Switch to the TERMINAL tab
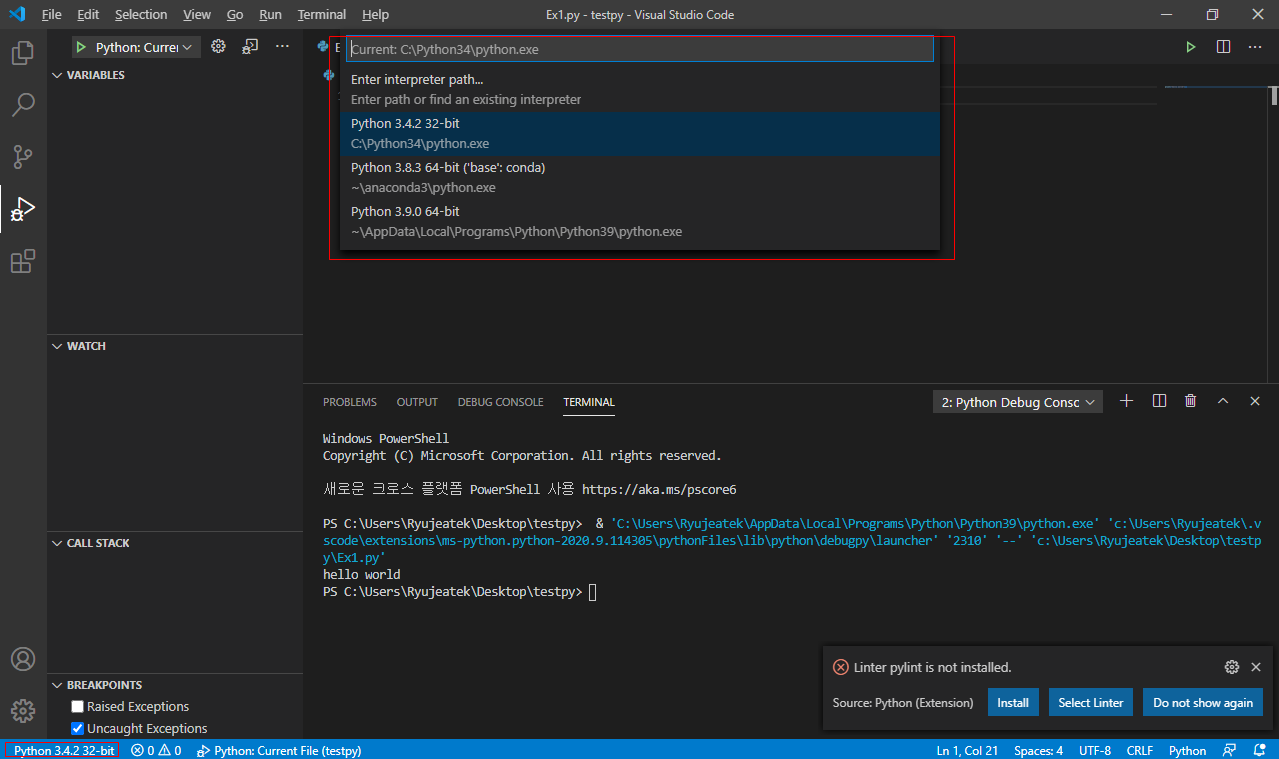Screen dimensions: 1279x759 tap(589, 402)
